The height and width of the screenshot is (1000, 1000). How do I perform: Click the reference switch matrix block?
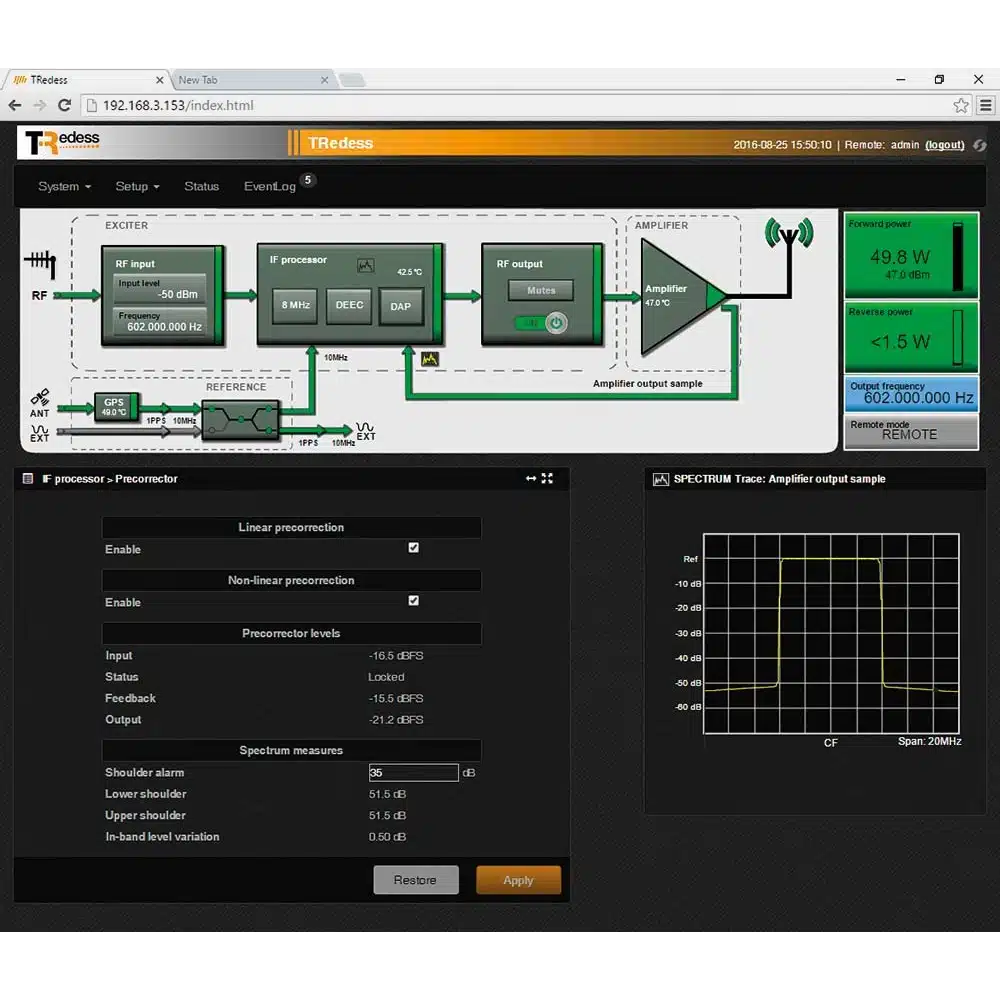click(x=240, y=420)
